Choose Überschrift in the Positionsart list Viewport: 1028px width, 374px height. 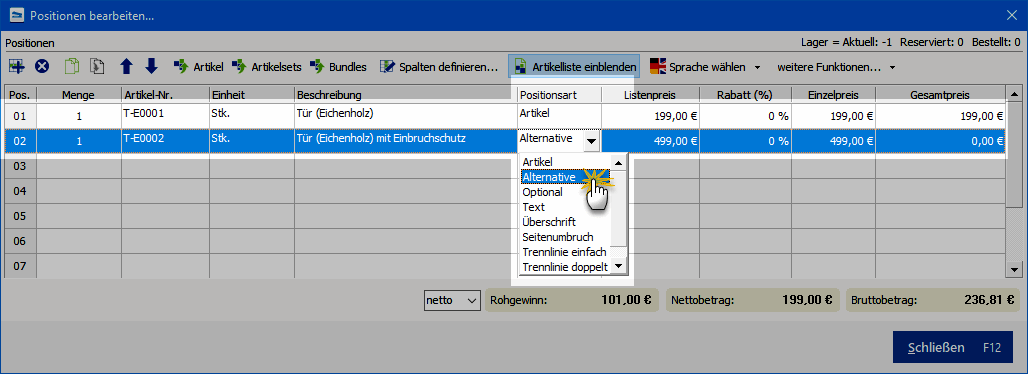565,222
